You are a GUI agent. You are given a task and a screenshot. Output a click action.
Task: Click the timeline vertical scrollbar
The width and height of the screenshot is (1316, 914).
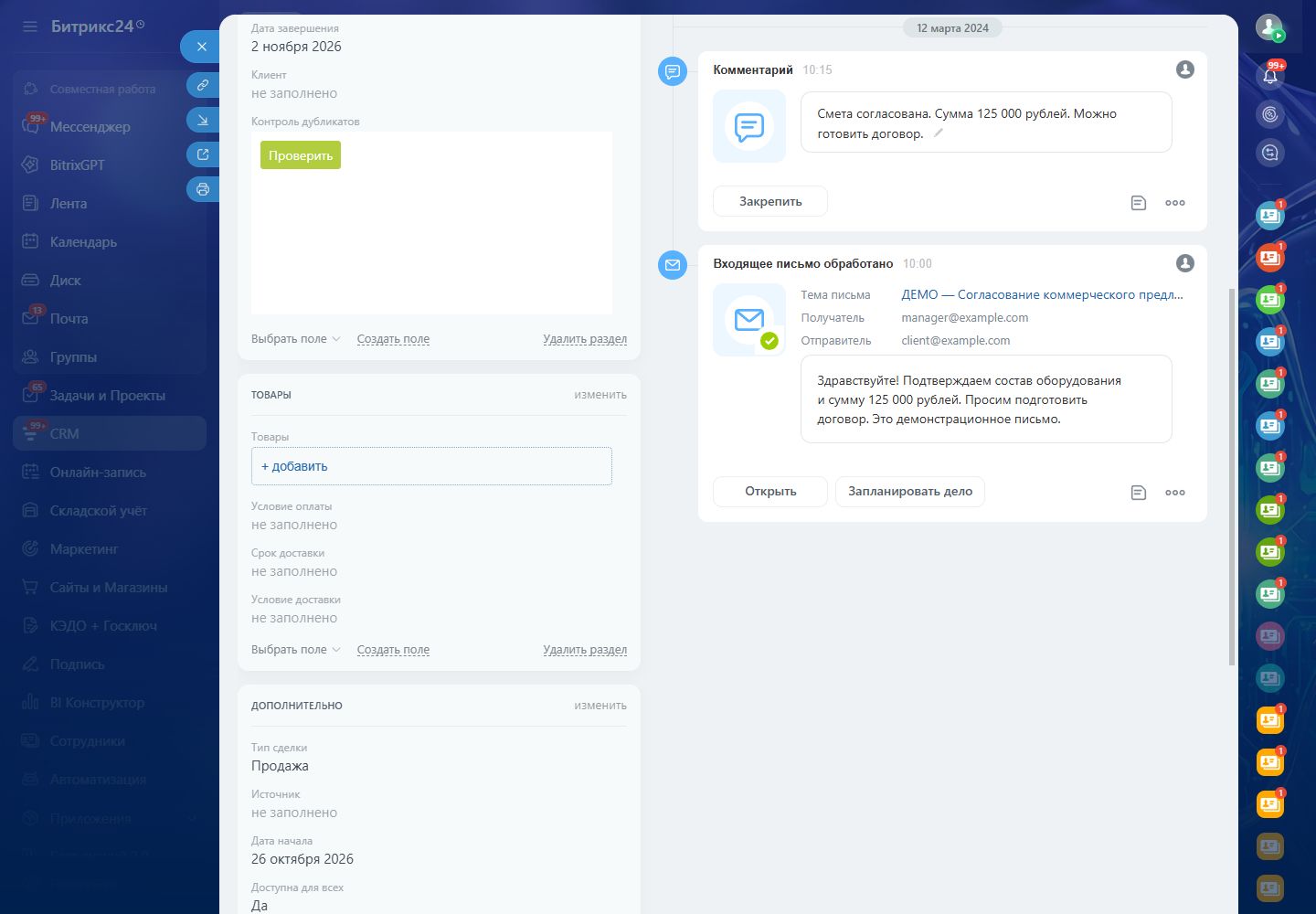click(1232, 475)
